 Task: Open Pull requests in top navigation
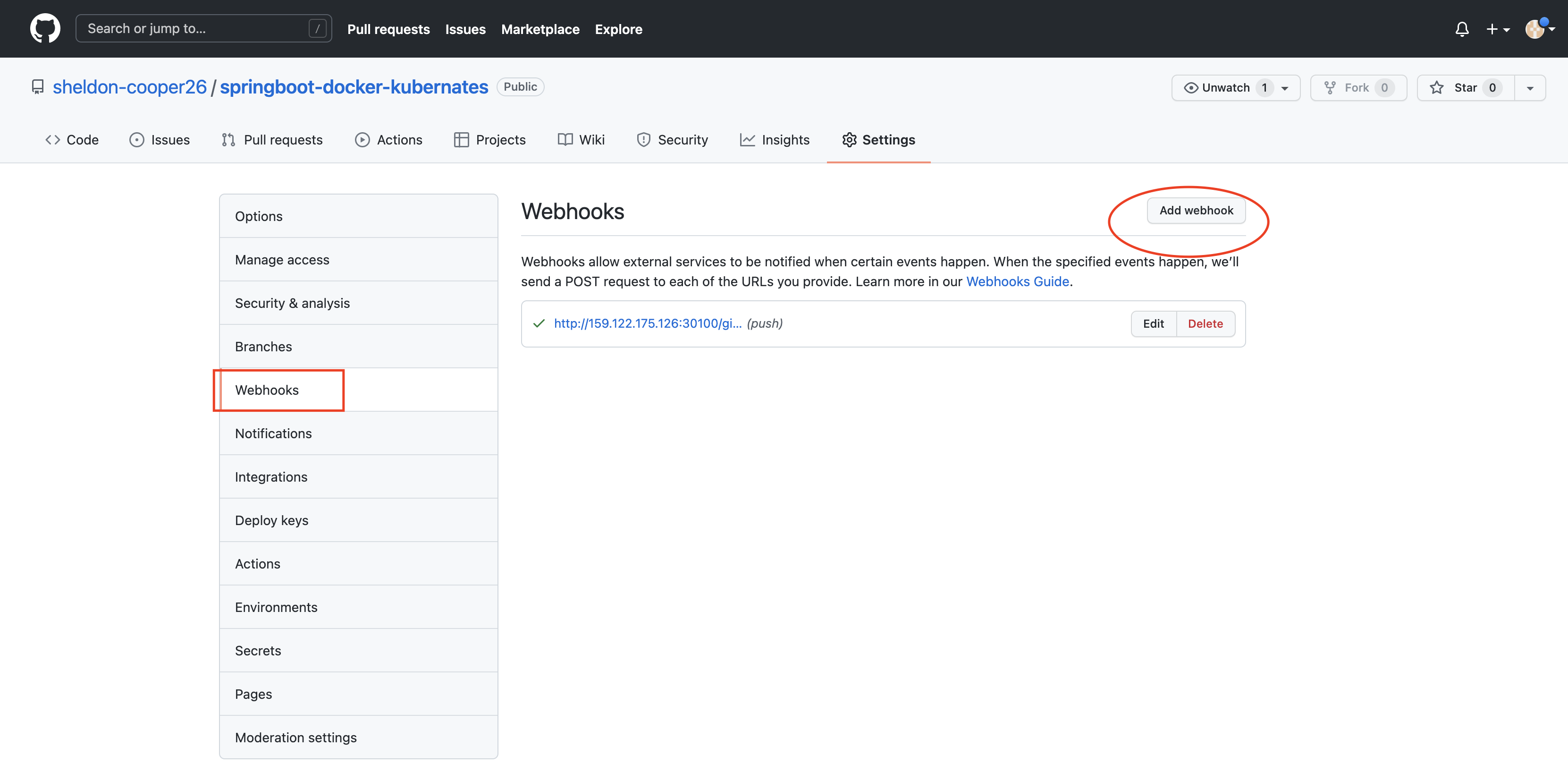[388, 29]
